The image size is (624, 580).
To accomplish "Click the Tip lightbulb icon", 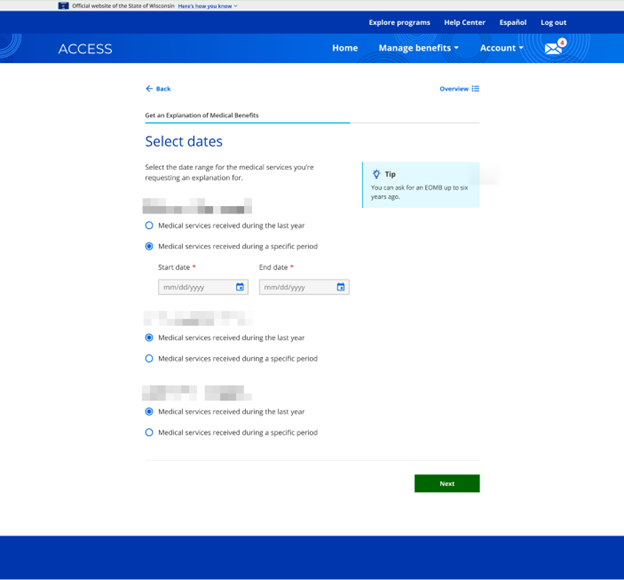I will [376, 174].
